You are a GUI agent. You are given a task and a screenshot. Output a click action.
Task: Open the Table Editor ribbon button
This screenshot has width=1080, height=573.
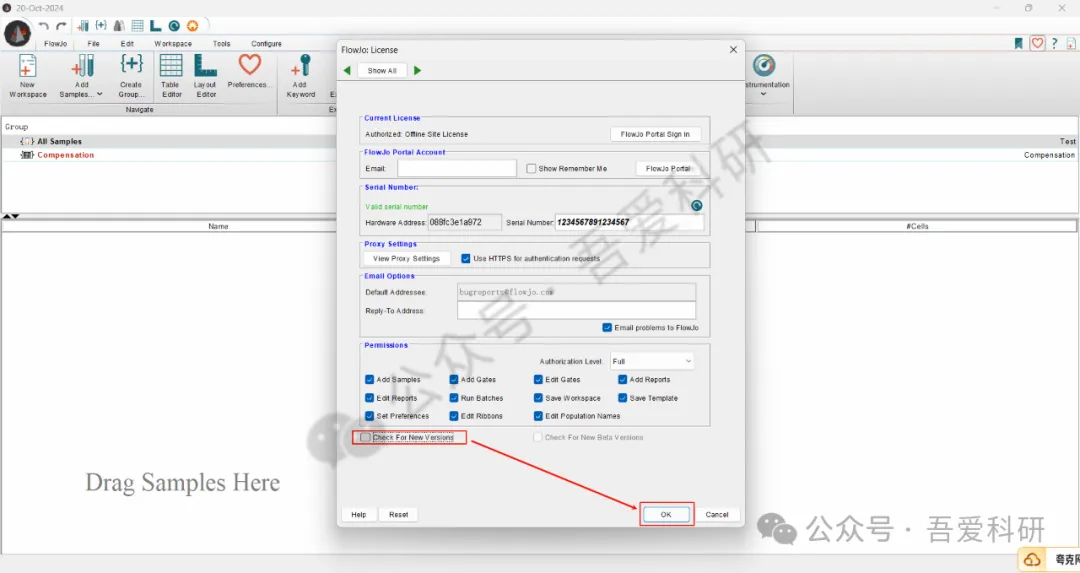click(171, 76)
